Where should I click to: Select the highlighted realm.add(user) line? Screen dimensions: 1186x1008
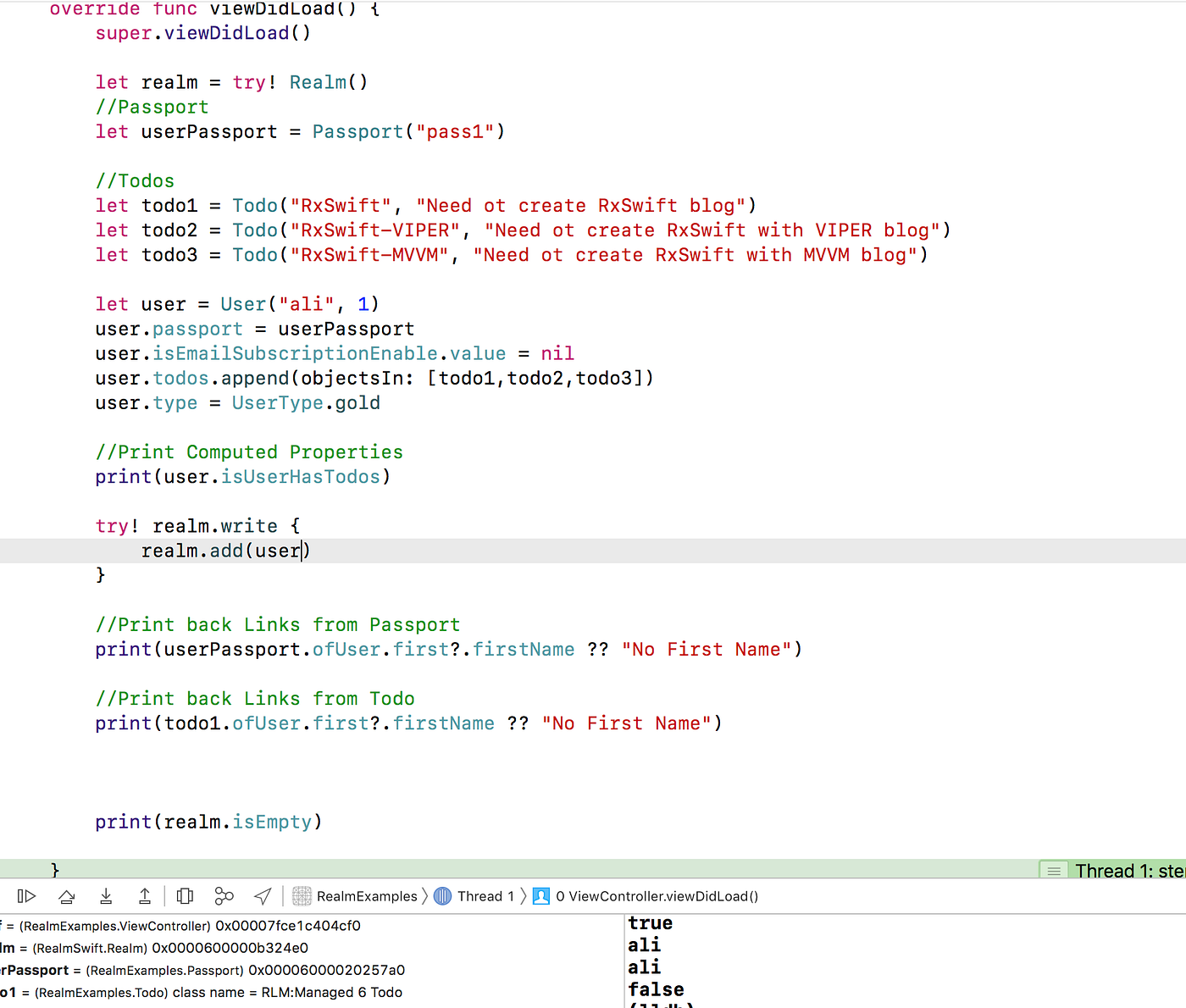(x=224, y=551)
